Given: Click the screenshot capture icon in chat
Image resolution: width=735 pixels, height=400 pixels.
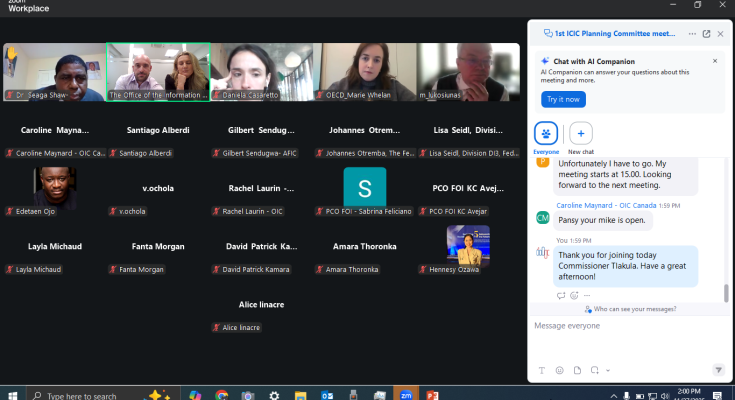Looking at the screenshot, I should point(593,370).
